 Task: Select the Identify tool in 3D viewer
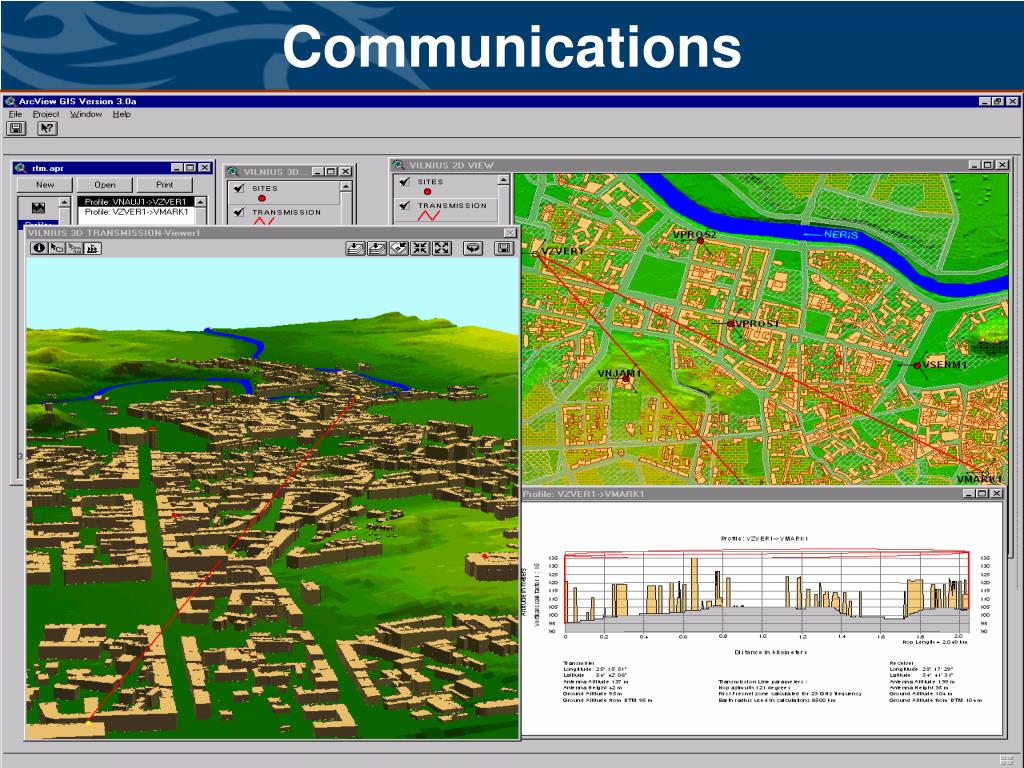point(38,247)
